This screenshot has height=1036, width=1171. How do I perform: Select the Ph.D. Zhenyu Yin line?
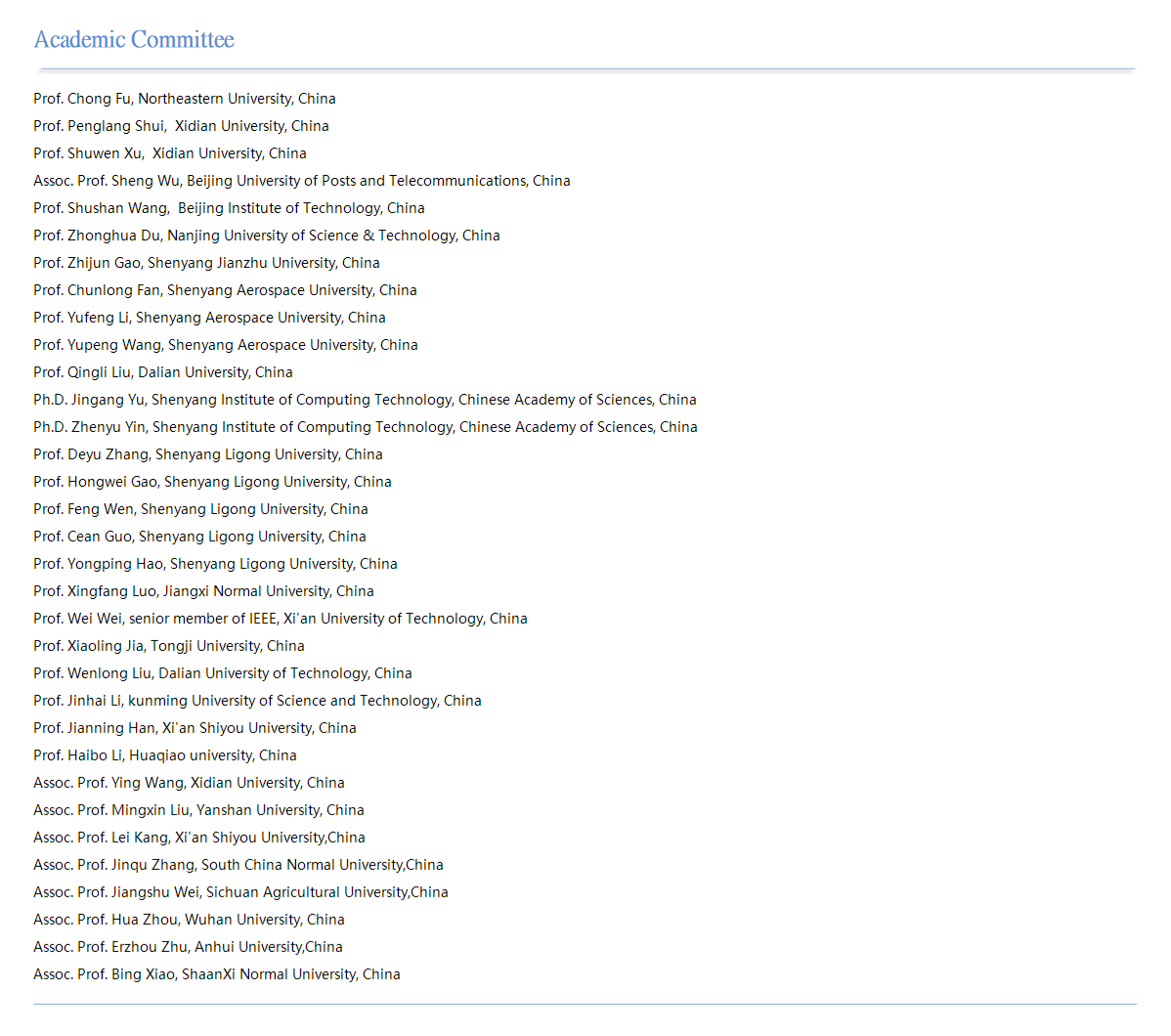(x=366, y=427)
